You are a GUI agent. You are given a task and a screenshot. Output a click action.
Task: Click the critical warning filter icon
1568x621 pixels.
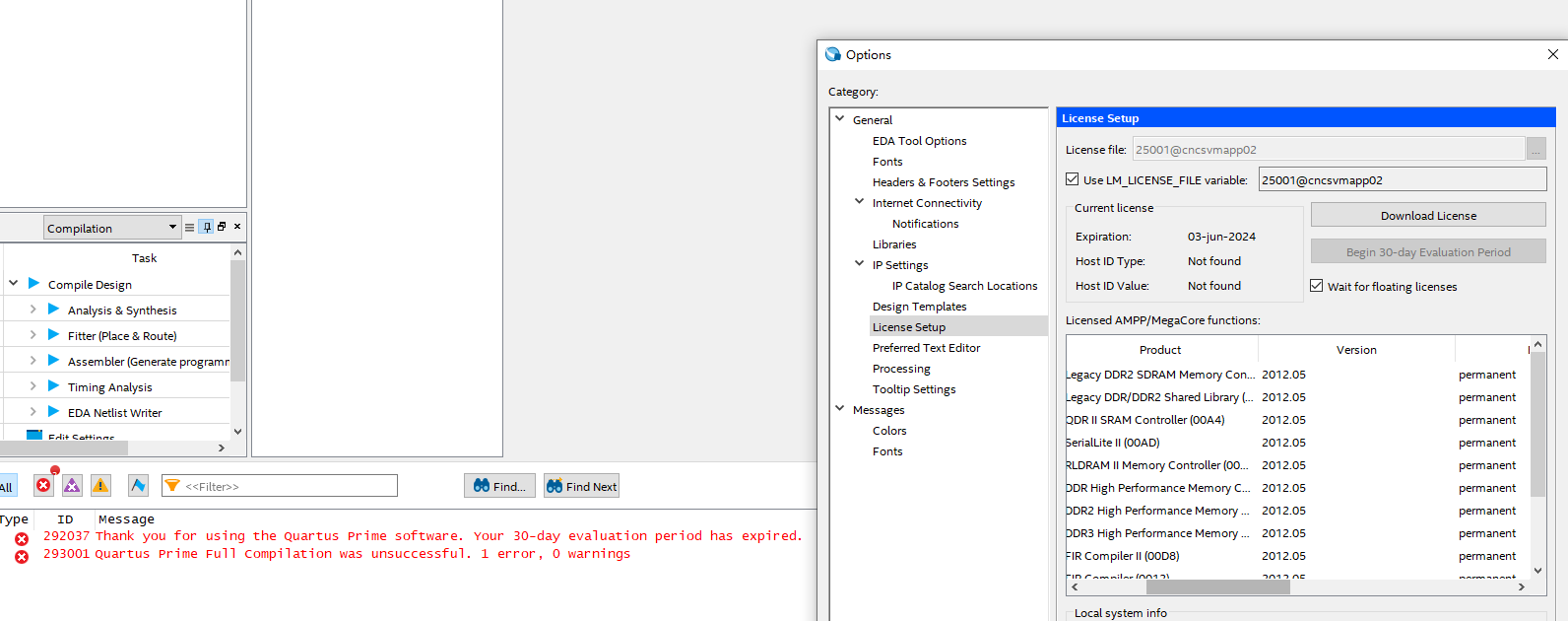click(x=72, y=485)
